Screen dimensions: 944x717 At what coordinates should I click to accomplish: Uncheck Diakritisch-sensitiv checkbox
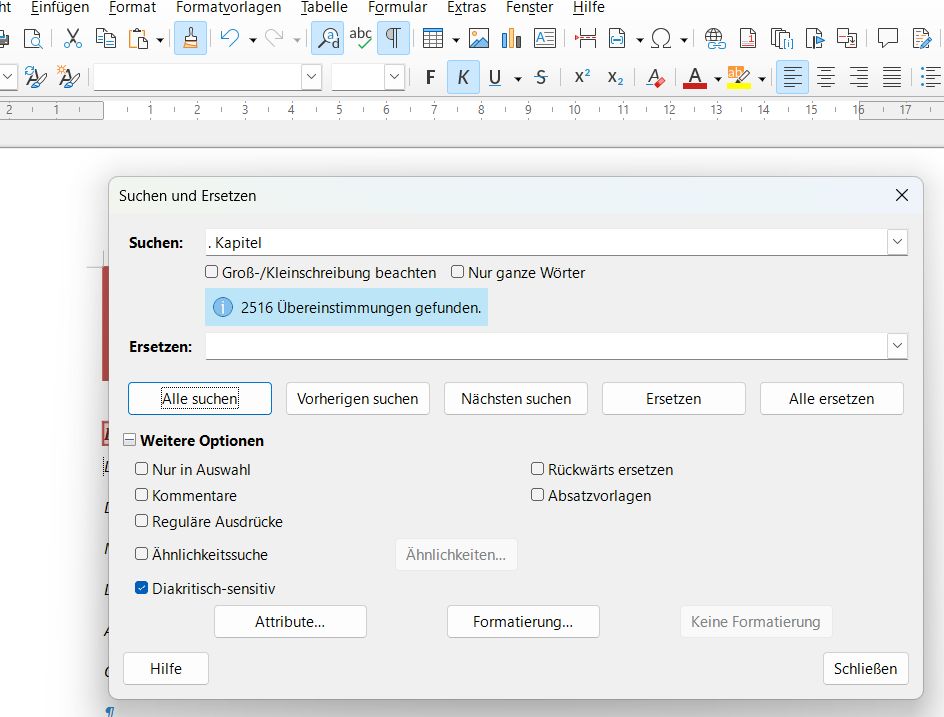[142, 589]
